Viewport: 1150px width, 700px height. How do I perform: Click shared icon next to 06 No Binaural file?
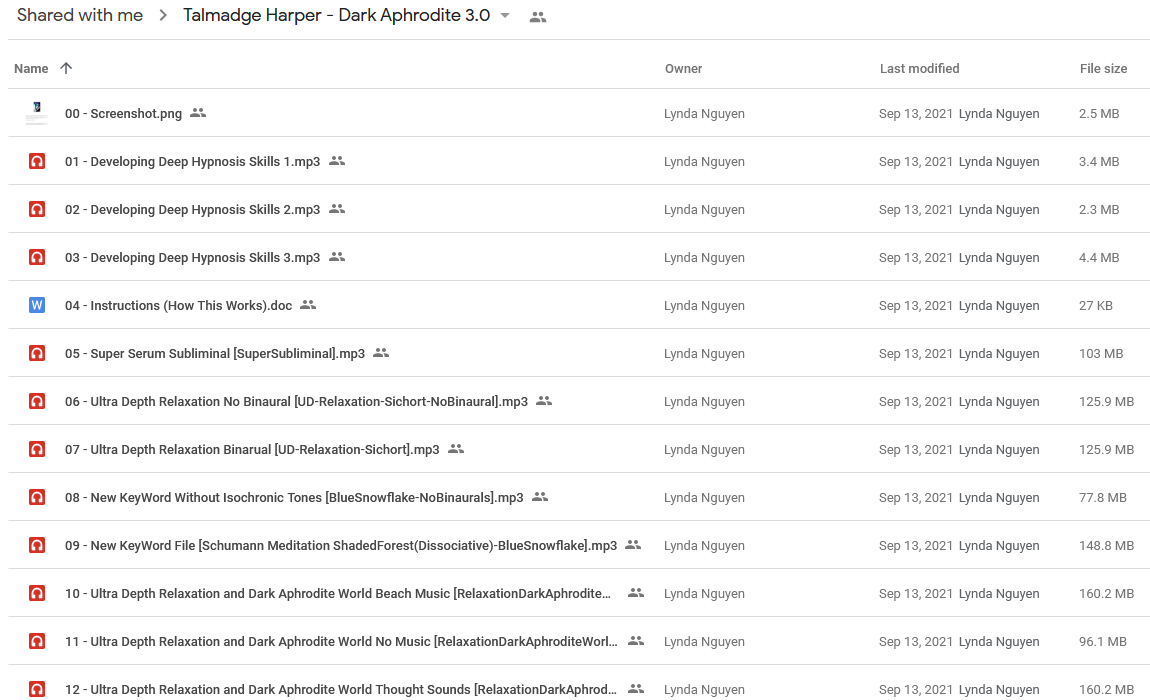[x=543, y=401]
